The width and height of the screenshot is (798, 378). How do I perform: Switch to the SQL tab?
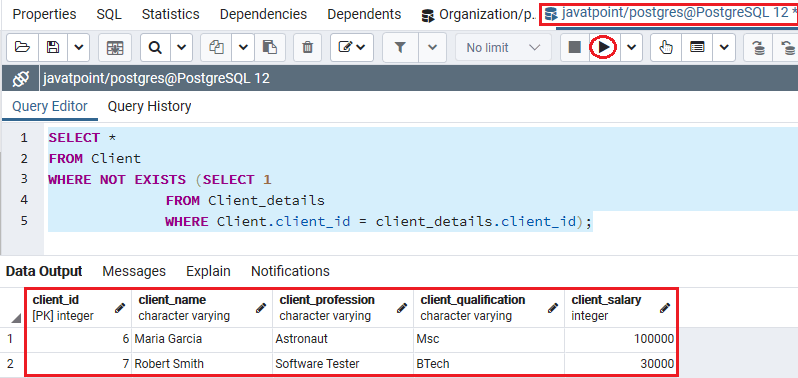coord(109,14)
